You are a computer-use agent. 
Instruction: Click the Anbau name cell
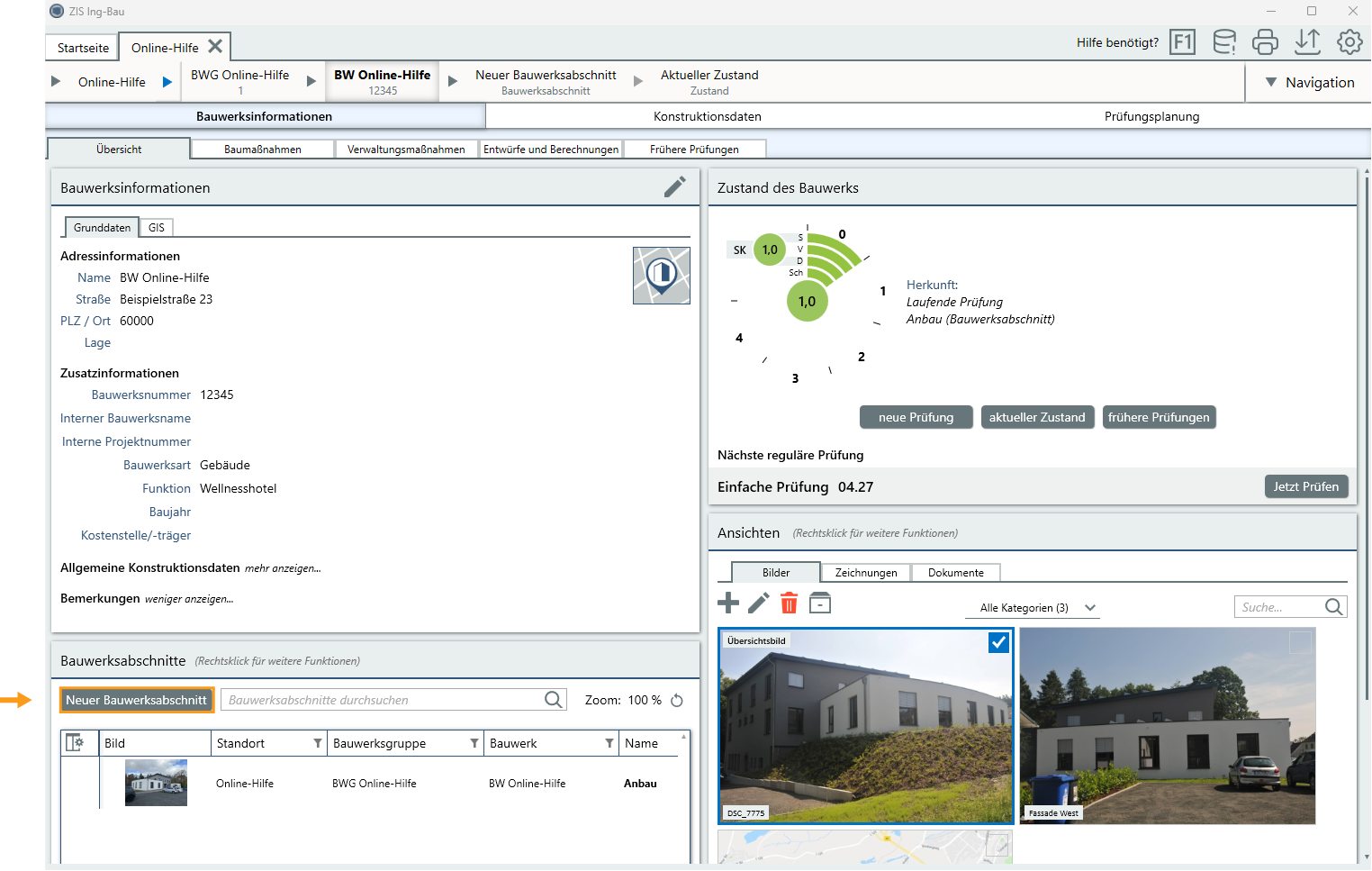pos(640,784)
